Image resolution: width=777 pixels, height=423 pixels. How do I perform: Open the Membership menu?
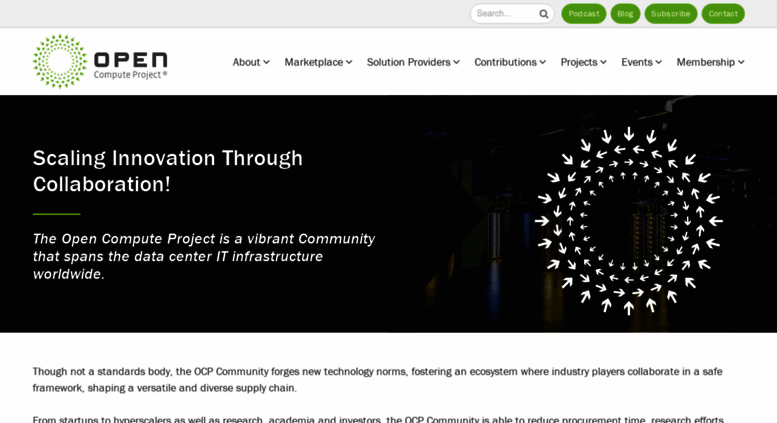coord(710,62)
